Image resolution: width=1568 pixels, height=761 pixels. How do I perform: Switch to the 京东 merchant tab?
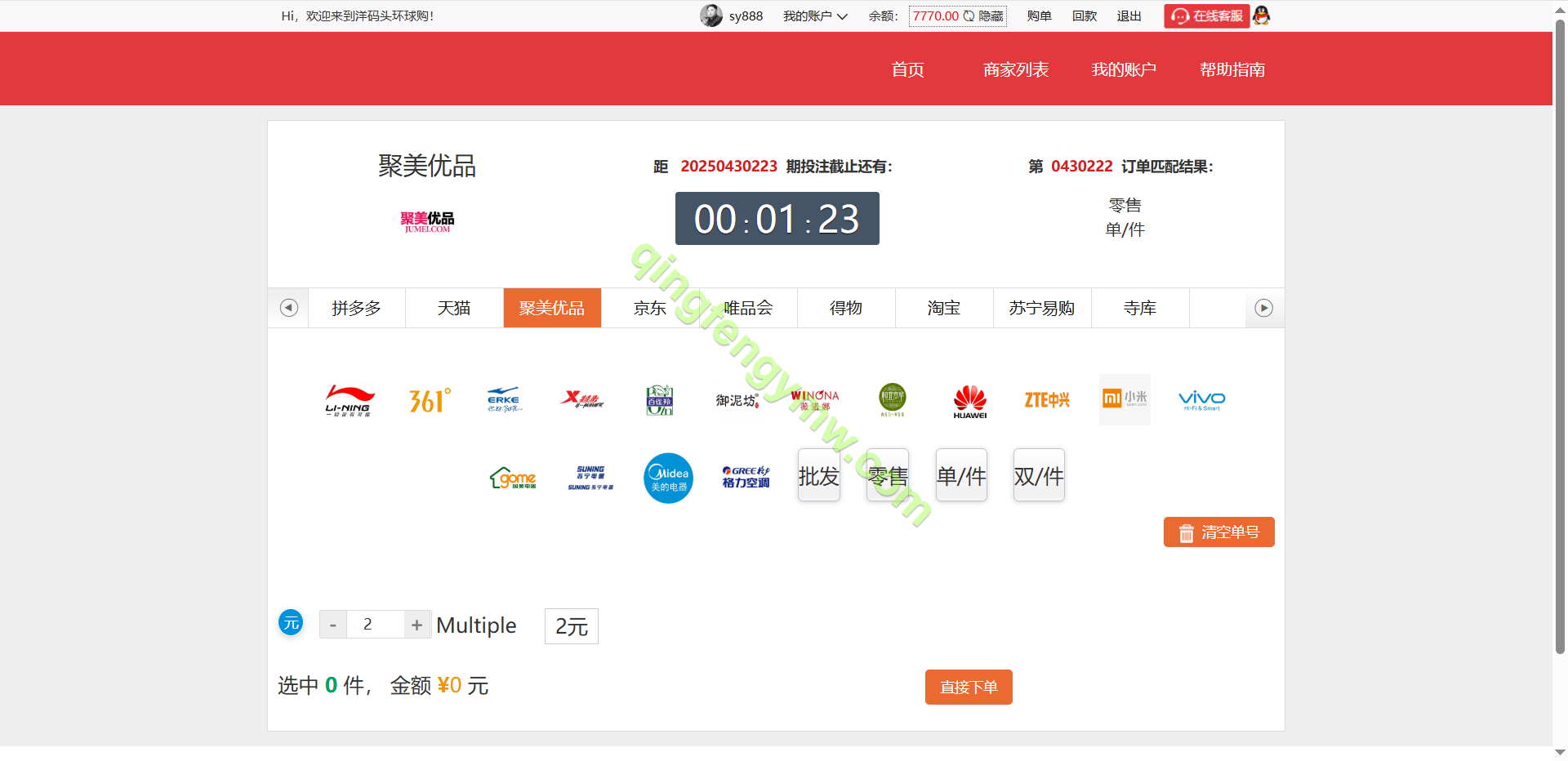tap(650, 308)
